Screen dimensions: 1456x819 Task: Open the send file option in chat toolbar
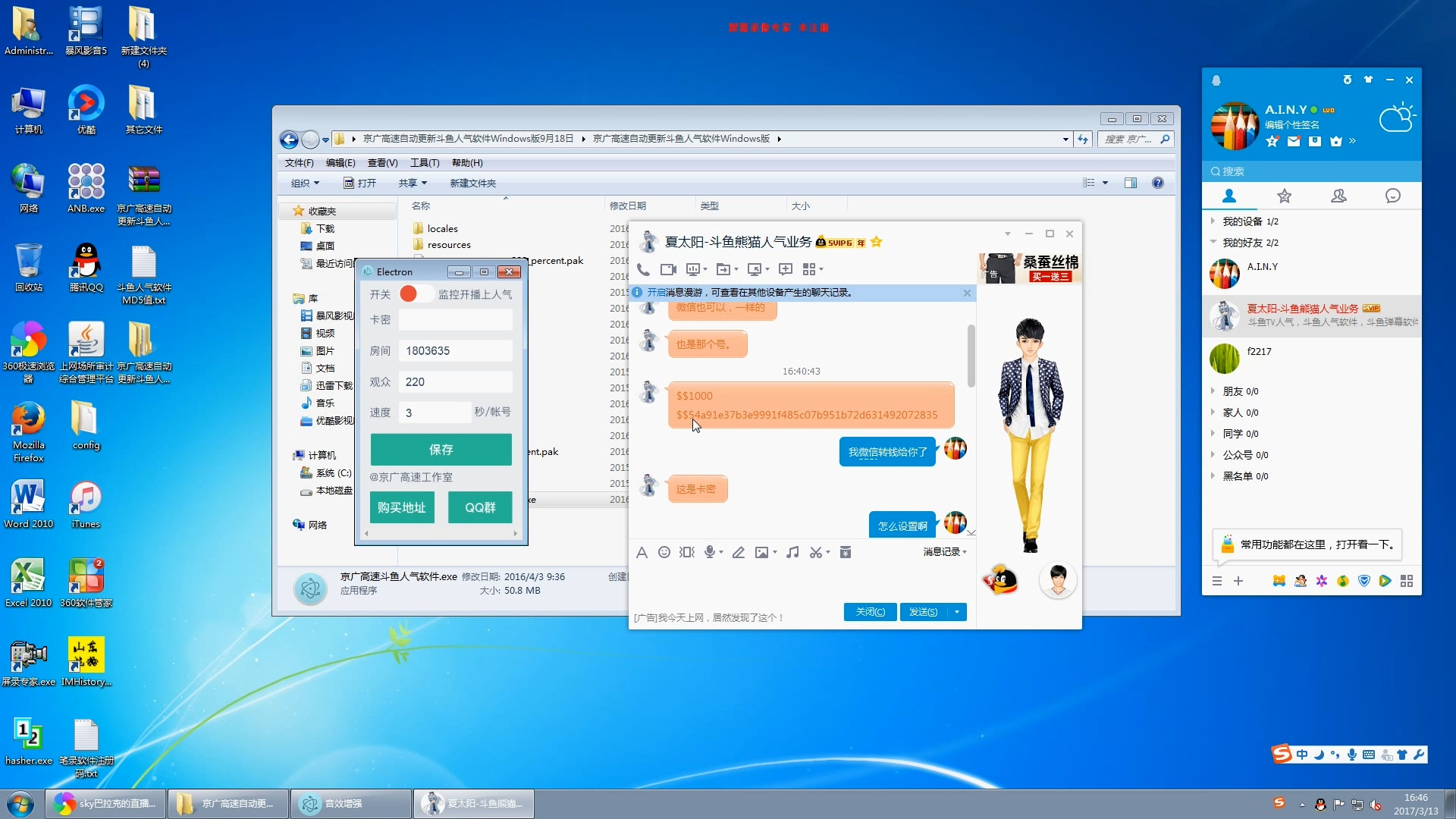pyautogui.click(x=723, y=269)
